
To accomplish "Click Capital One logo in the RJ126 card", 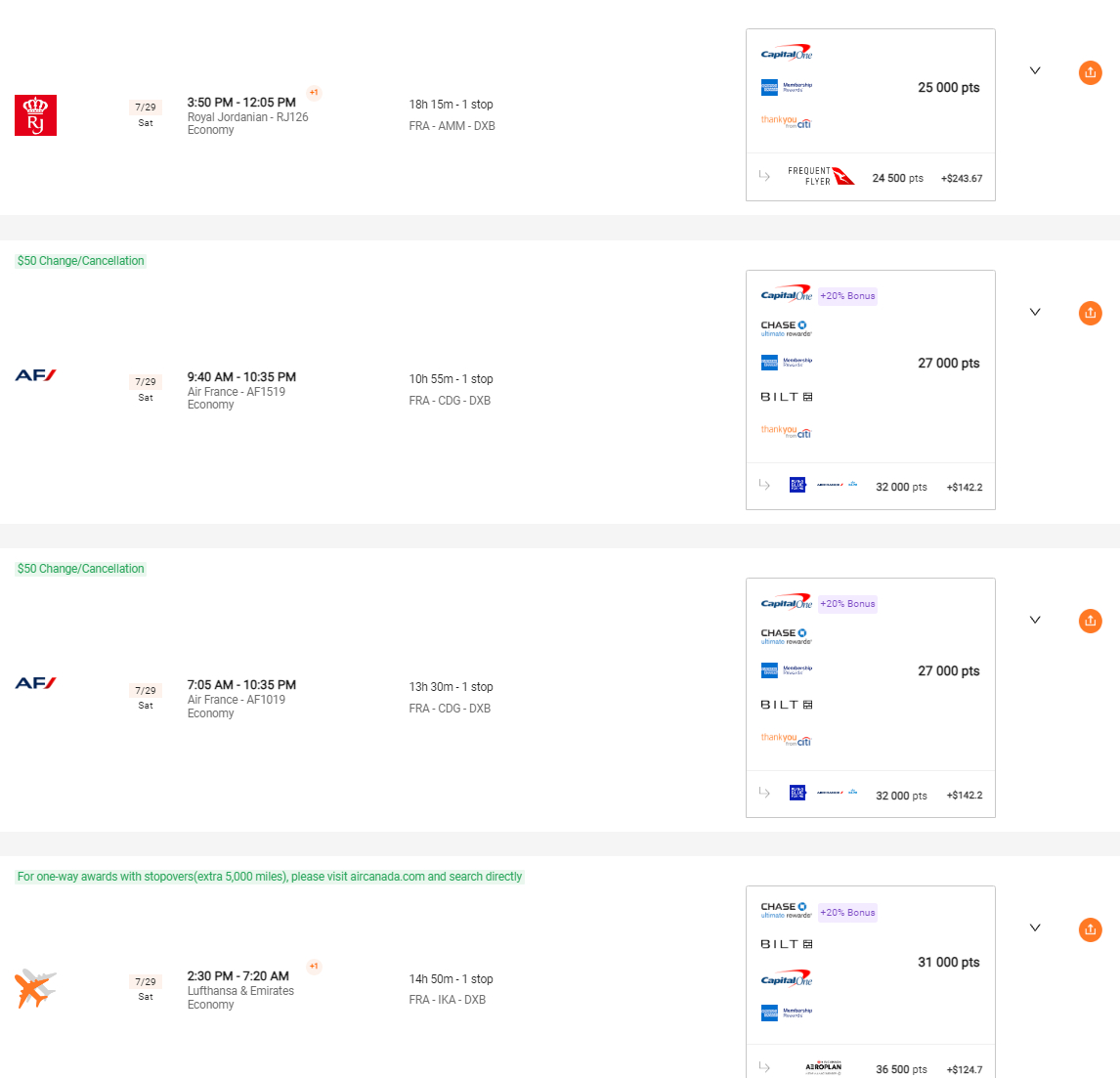I will (787, 53).
